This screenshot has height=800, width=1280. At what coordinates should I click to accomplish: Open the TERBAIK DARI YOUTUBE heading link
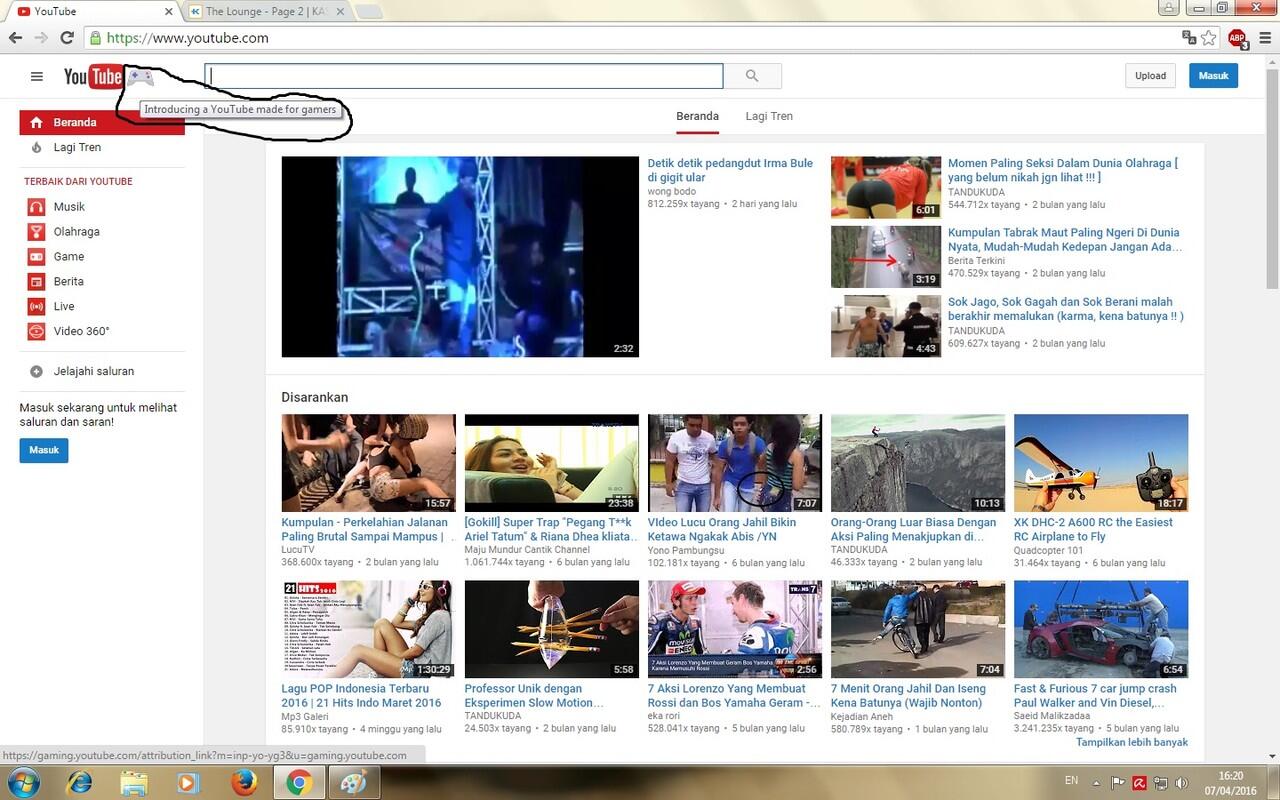coord(78,182)
